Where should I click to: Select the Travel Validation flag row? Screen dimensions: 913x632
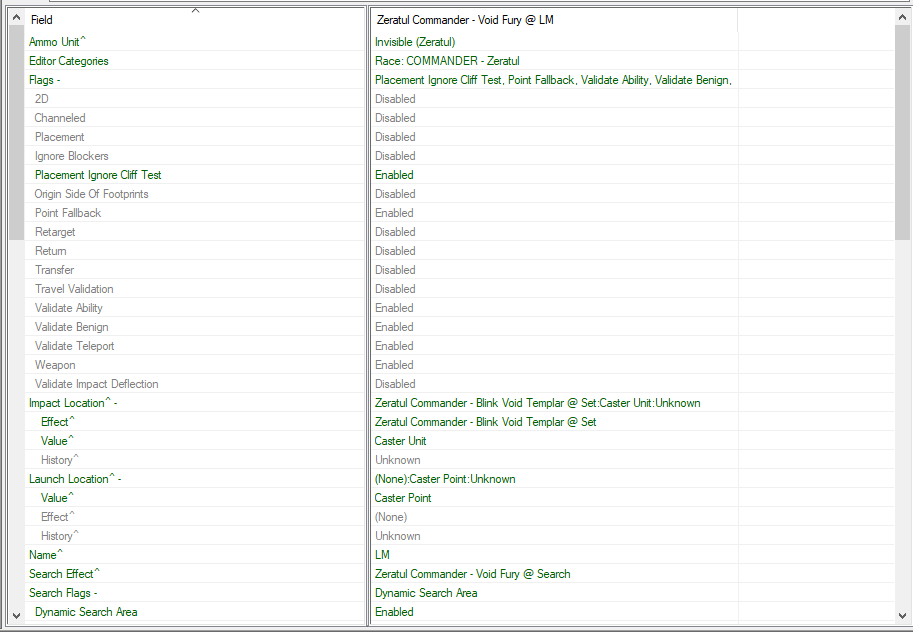(194, 289)
